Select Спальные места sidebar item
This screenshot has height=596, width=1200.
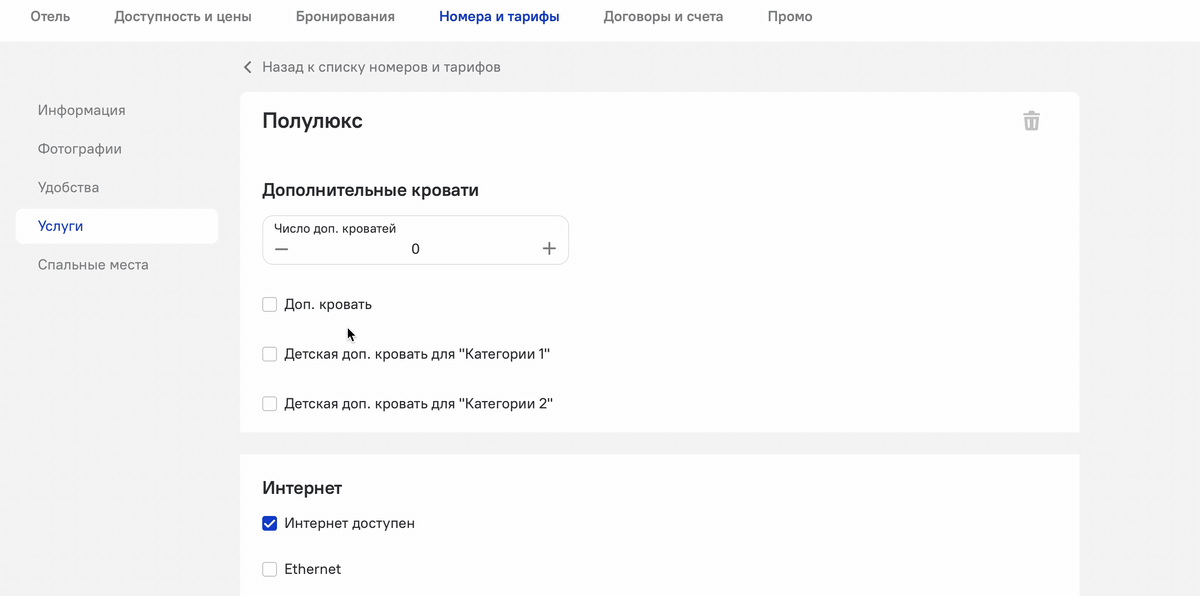pos(93,265)
